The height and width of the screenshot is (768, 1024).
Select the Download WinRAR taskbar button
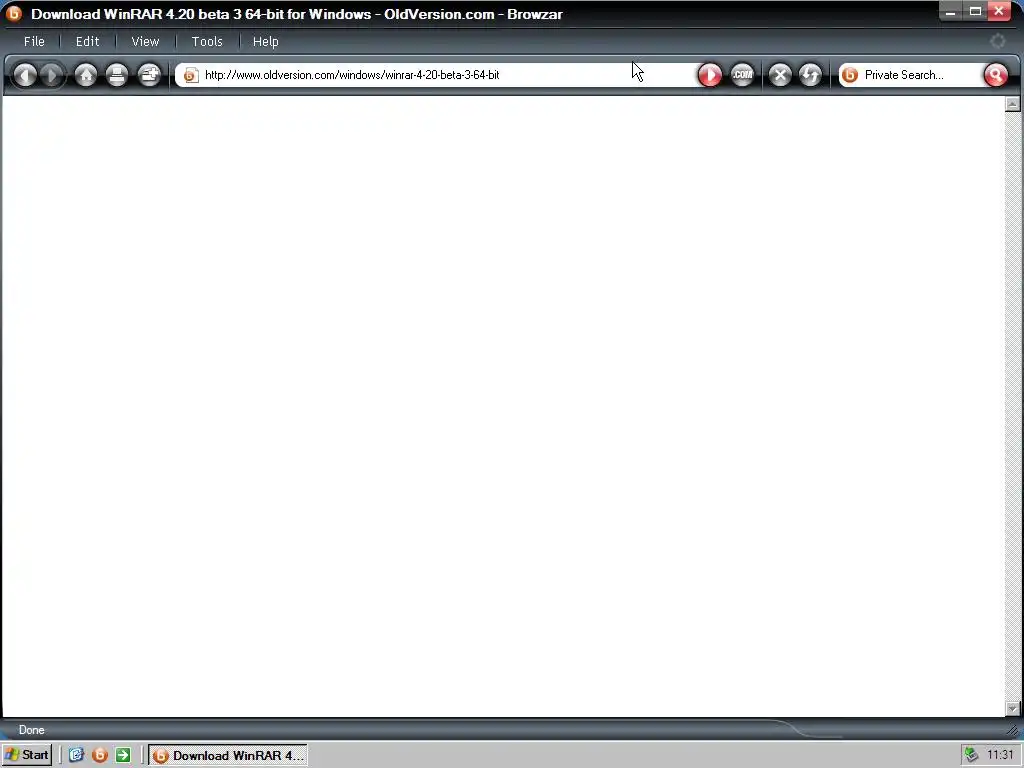(228, 756)
